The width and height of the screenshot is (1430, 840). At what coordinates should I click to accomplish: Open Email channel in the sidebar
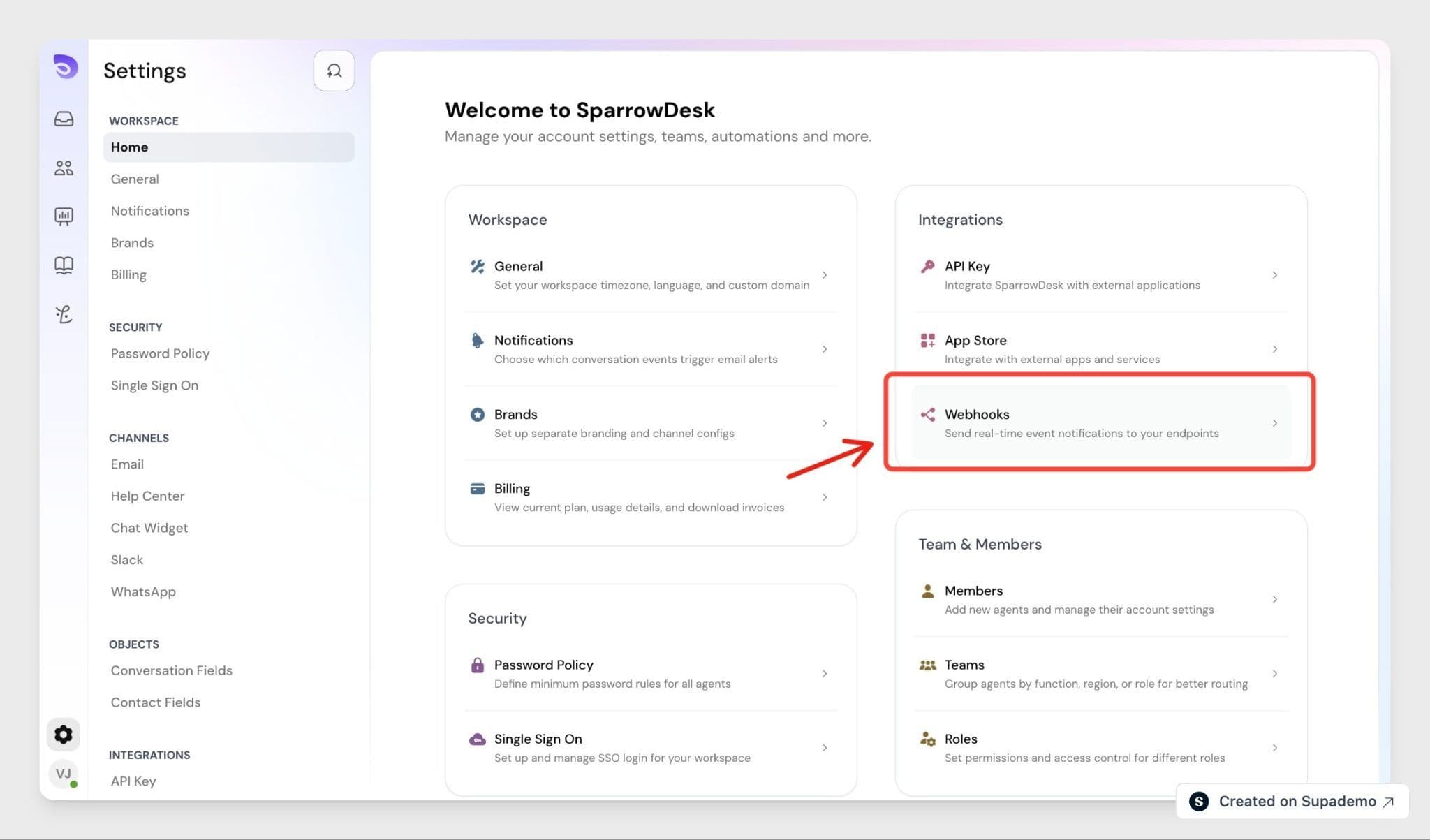pos(127,464)
